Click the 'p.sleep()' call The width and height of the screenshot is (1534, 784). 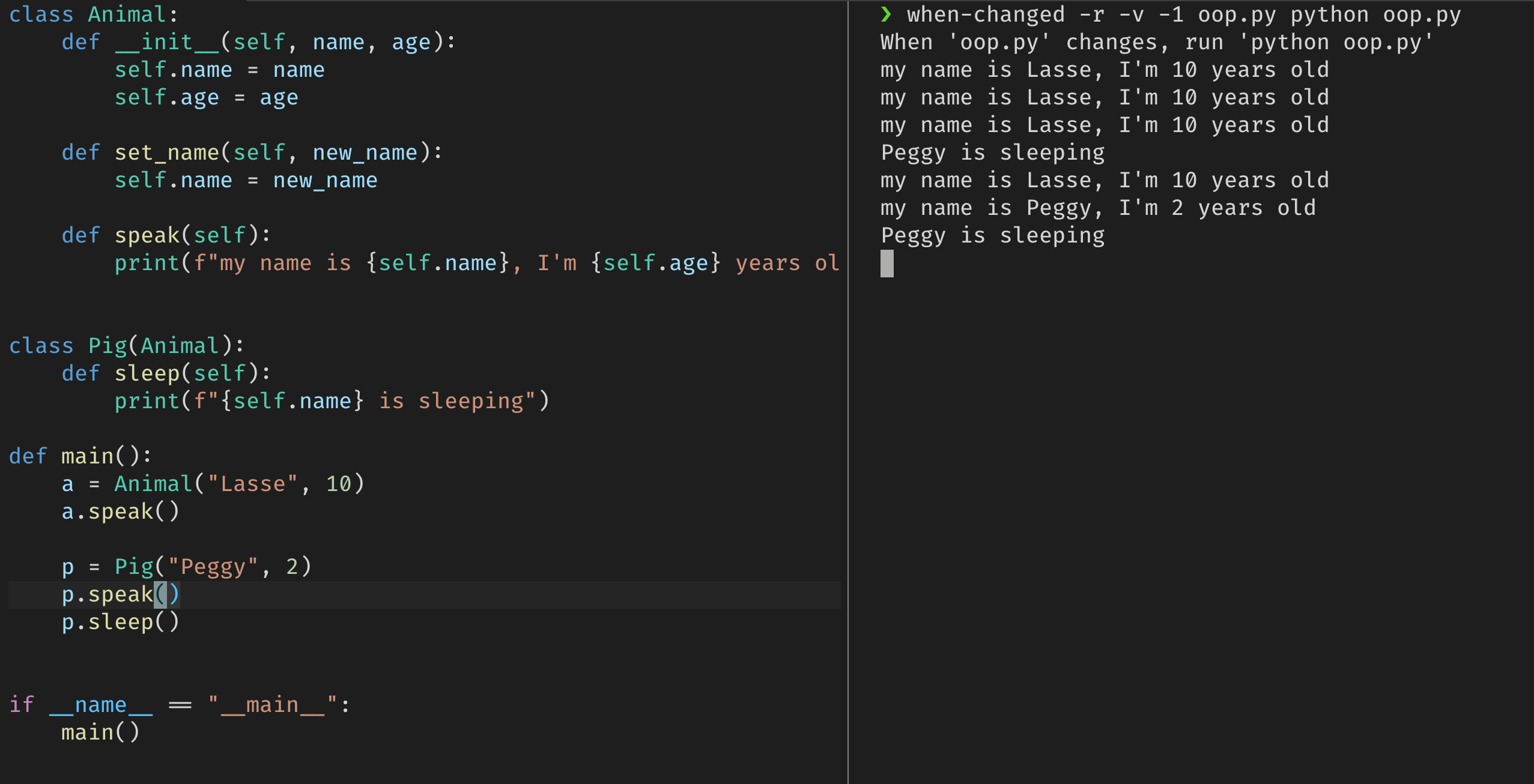[120, 622]
